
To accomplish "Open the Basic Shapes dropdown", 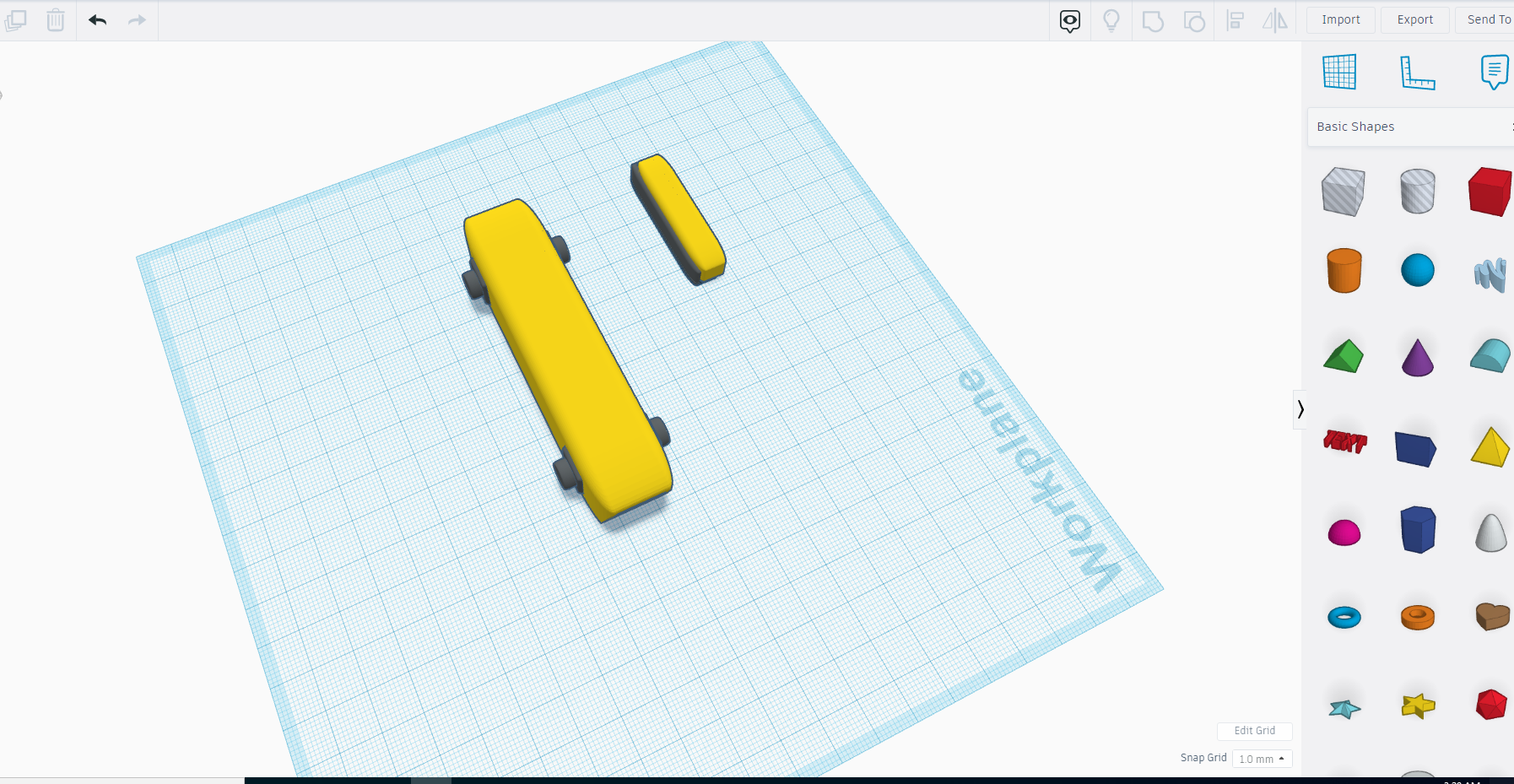I will pyautogui.click(x=1410, y=127).
